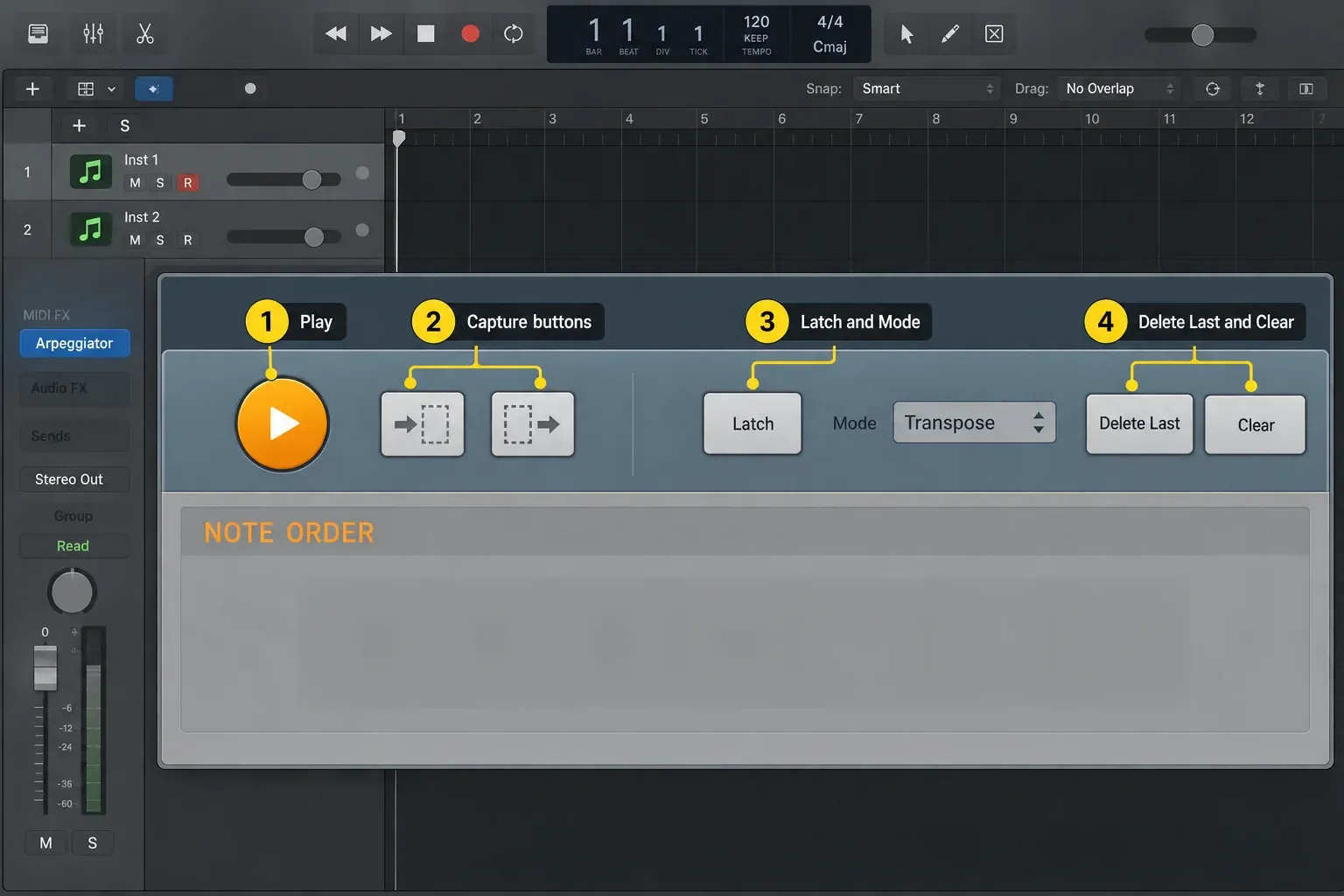Click the round dot toolbar button
Image resolution: width=1344 pixels, height=896 pixels.
[x=250, y=88]
